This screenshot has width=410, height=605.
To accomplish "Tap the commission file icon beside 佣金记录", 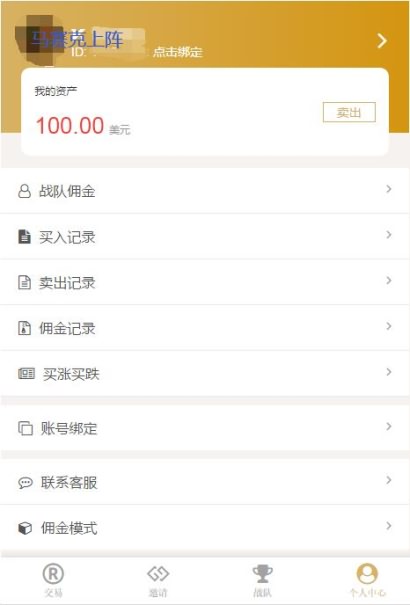I will [24, 328].
